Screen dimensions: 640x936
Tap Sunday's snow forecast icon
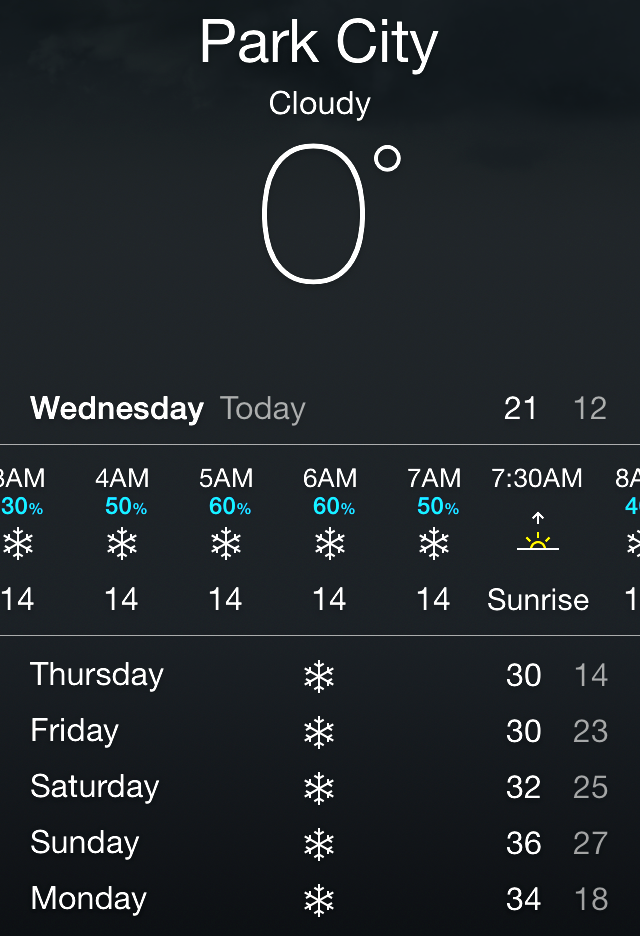319,845
